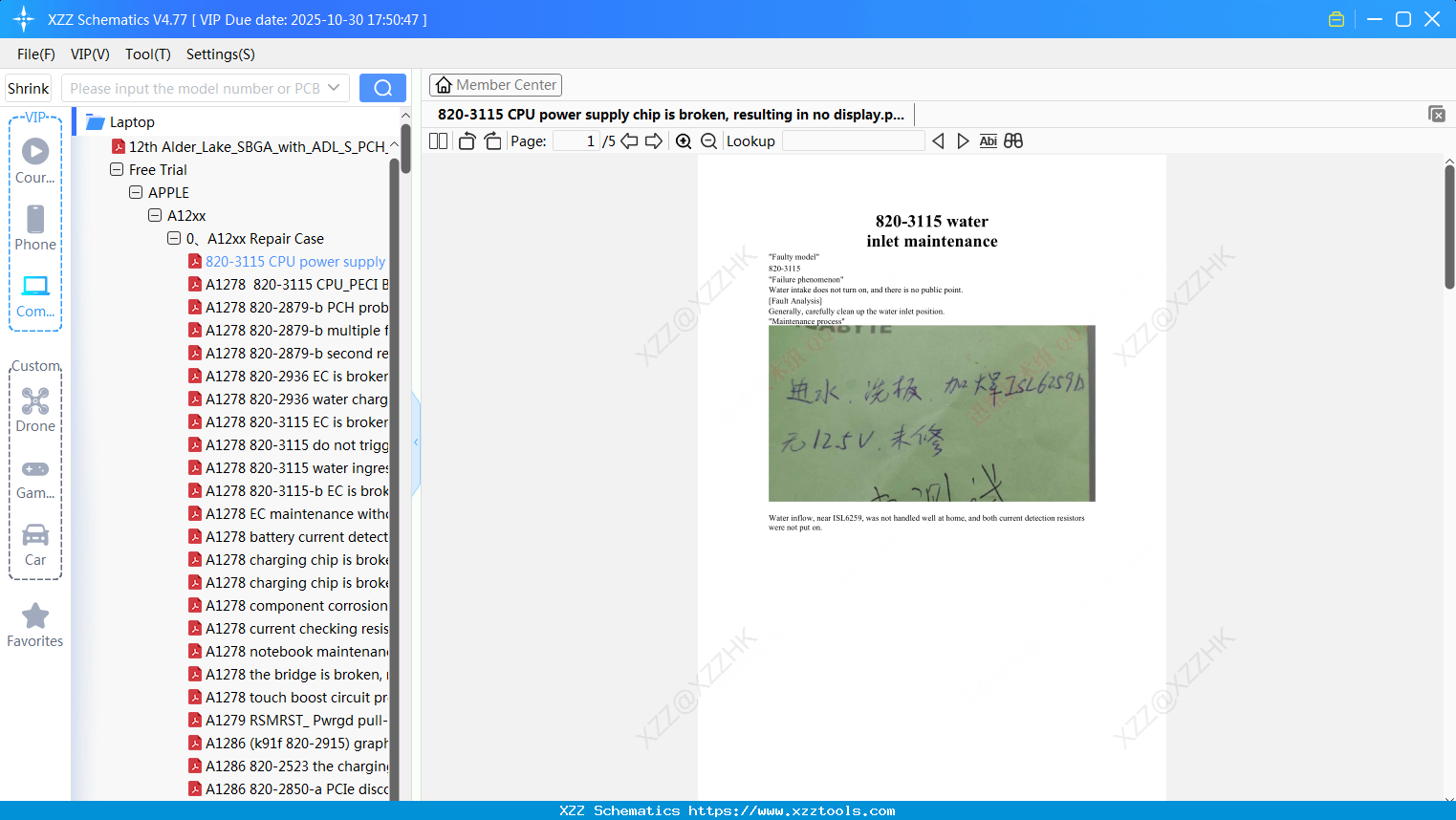Open the Course section in sidebar
The image size is (1456, 820).
point(35,161)
